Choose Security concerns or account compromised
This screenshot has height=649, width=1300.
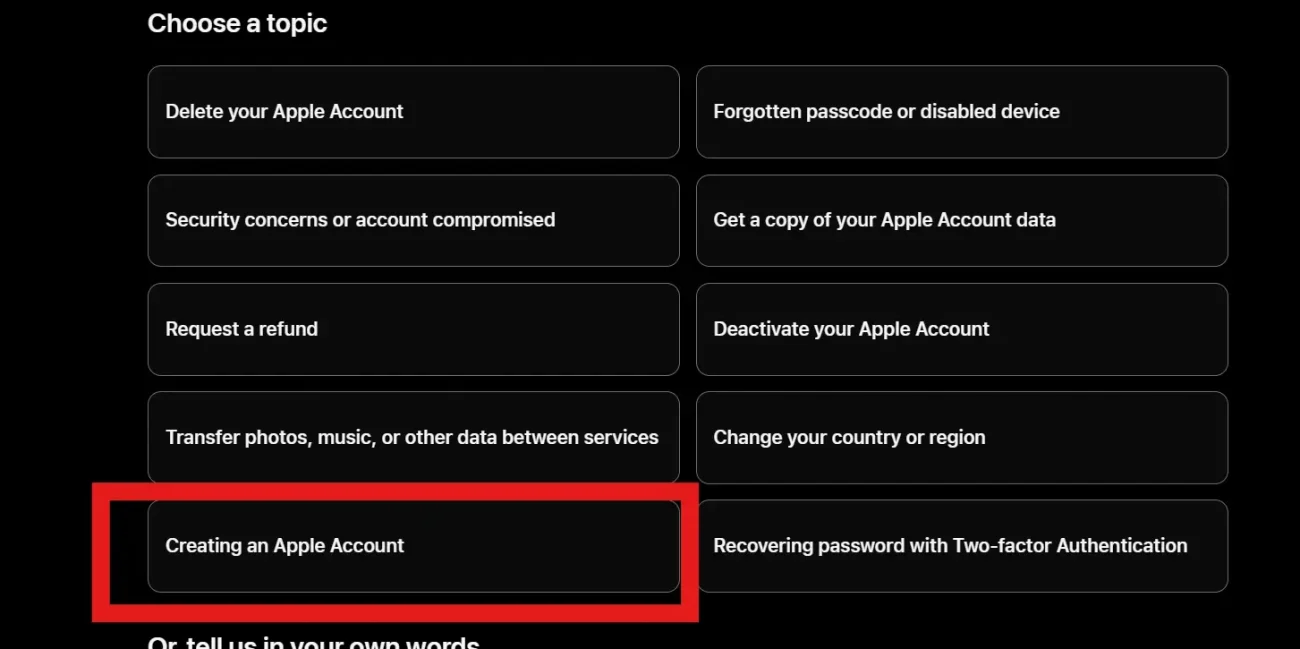click(x=413, y=220)
